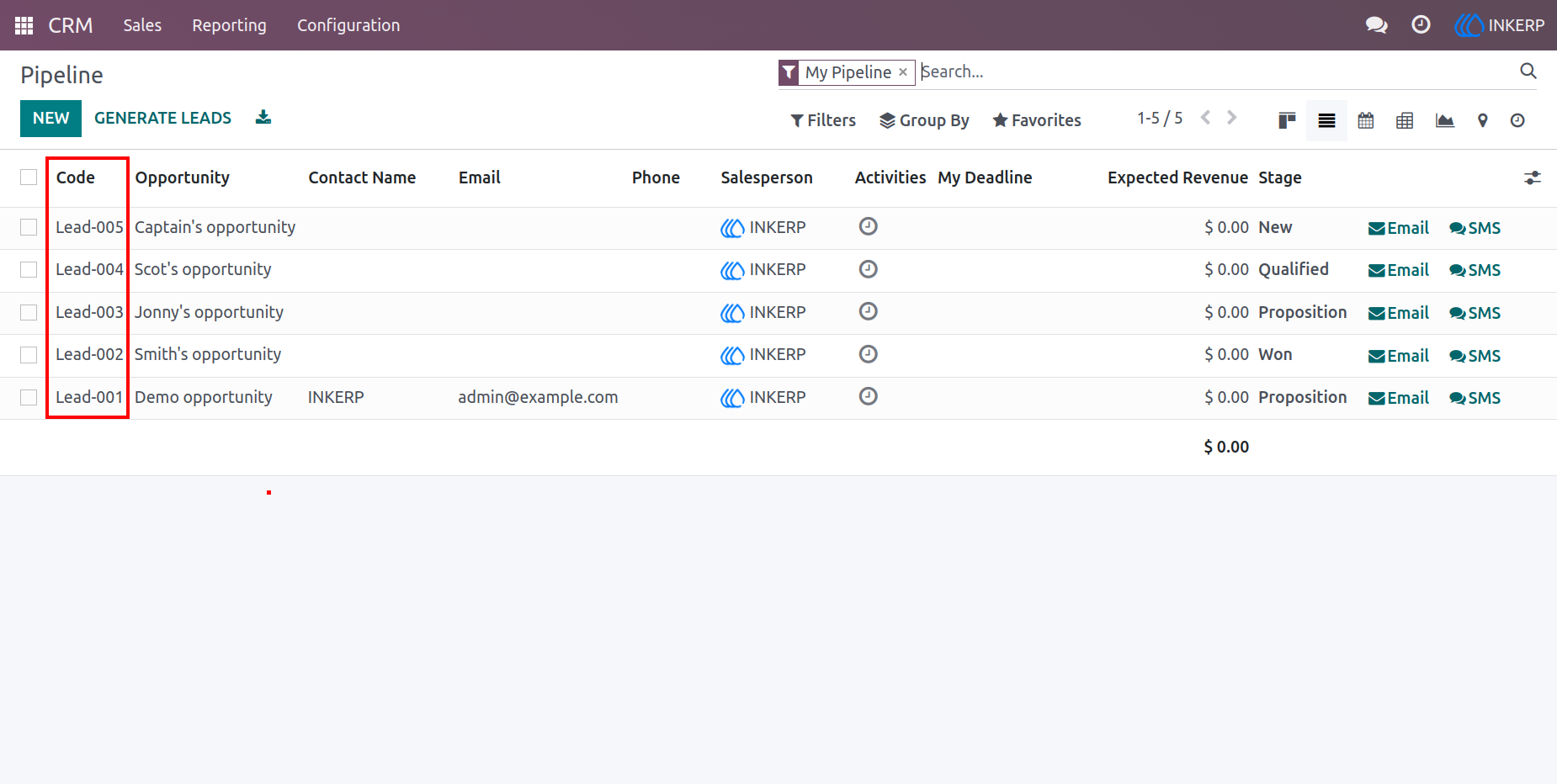Click the import records download icon
The image size is (1557, 784).
263,117
